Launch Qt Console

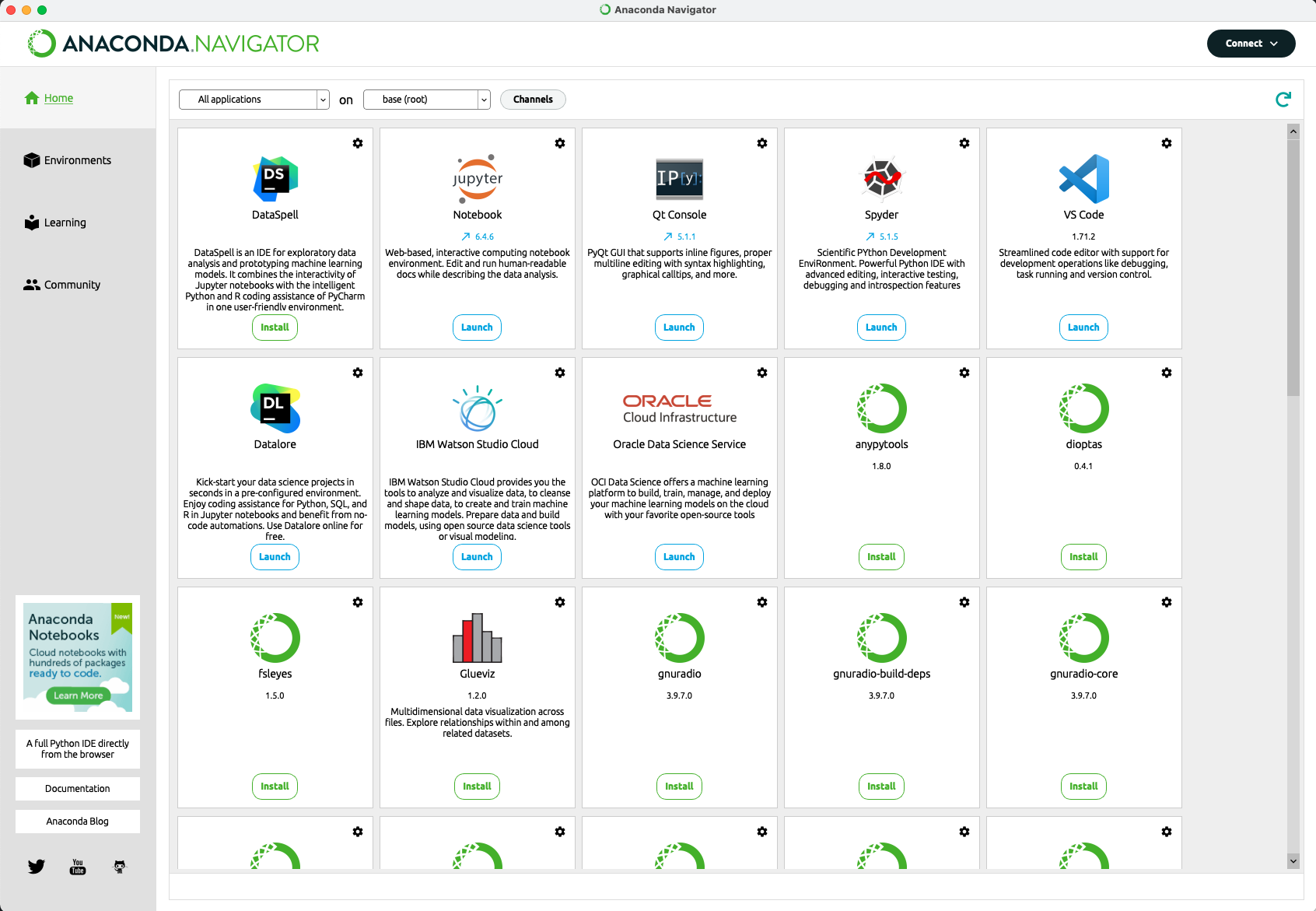tap(679, 328)
